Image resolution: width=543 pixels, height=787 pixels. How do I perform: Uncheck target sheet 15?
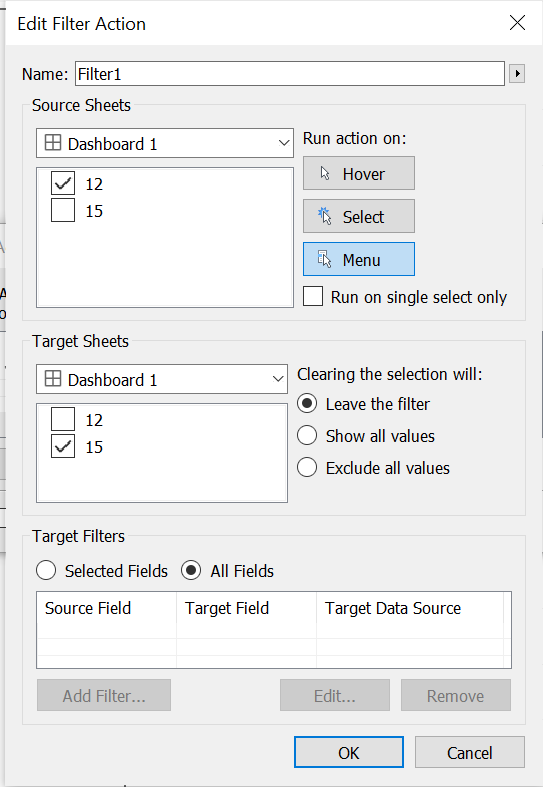[63, 446]
